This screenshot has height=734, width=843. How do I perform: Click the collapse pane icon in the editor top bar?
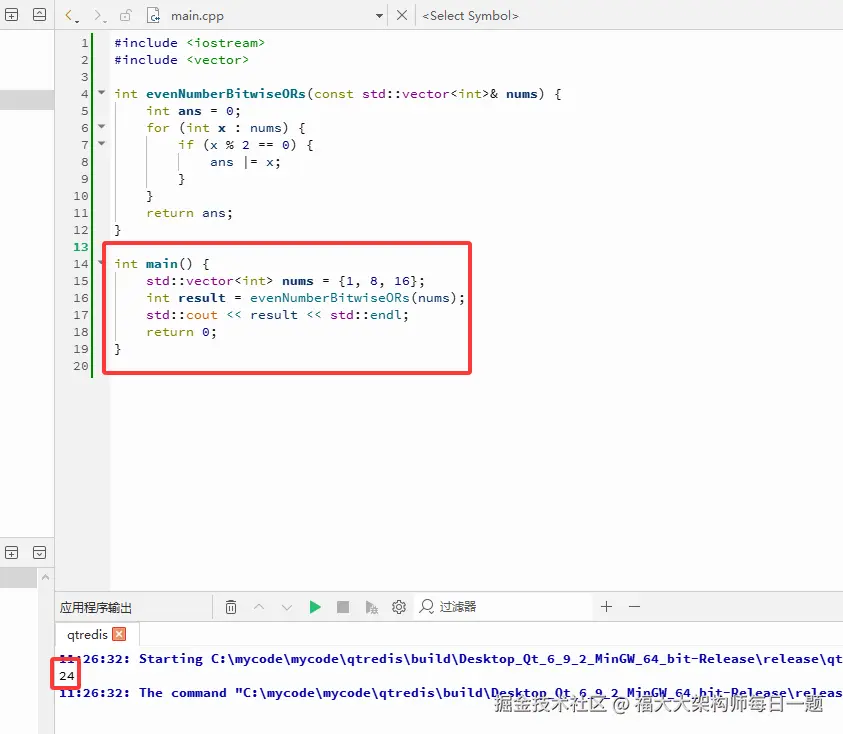click(39, 15)
